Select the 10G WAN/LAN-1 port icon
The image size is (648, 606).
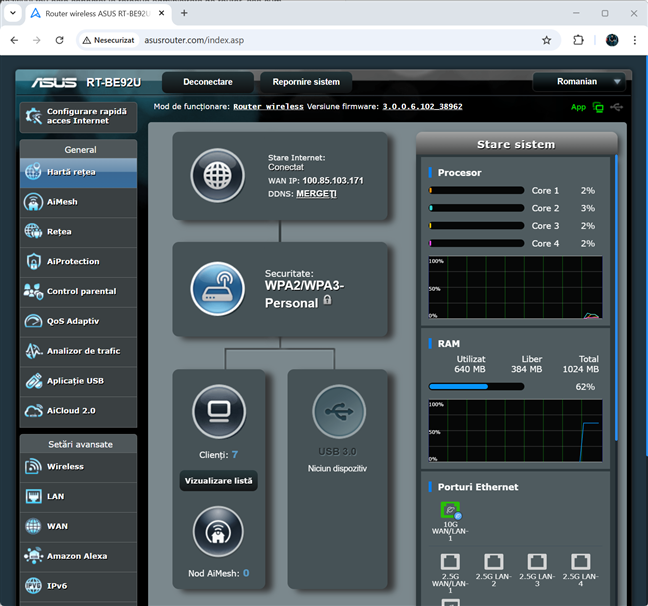click(x=449, y=511)
